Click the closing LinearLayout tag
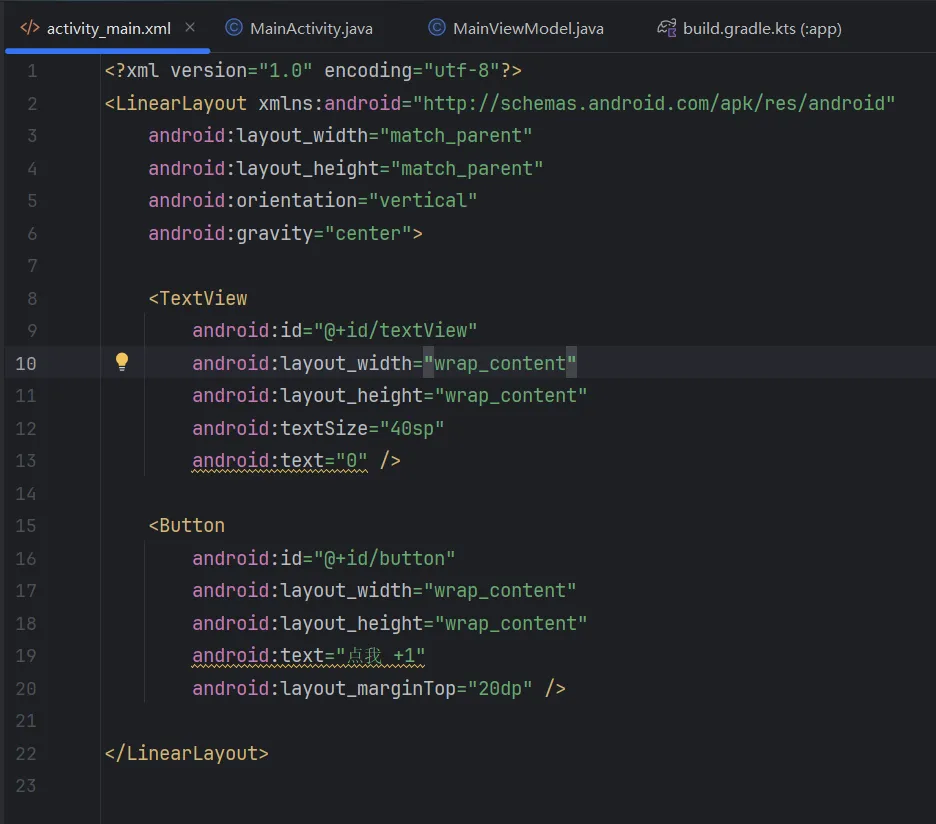The height and width of the screenshot is (824, 936). click(x=187, y=754)
